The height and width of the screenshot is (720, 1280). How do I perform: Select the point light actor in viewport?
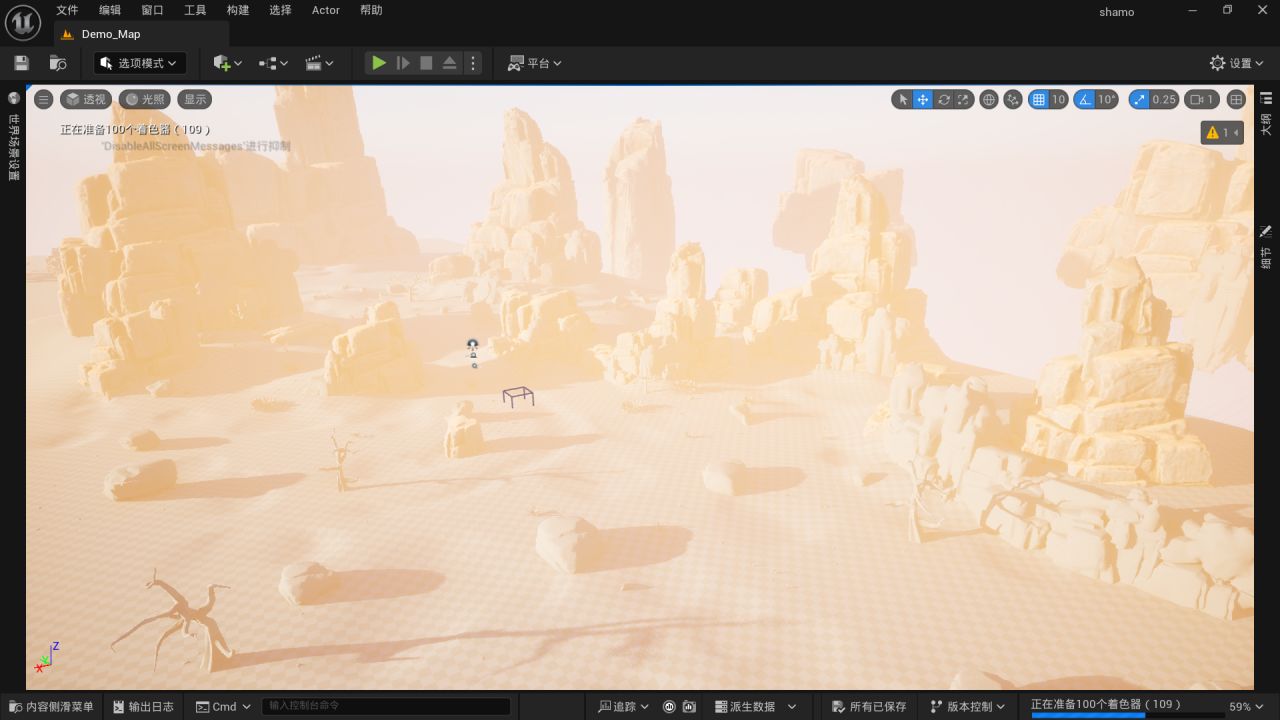tap(473, 346)
